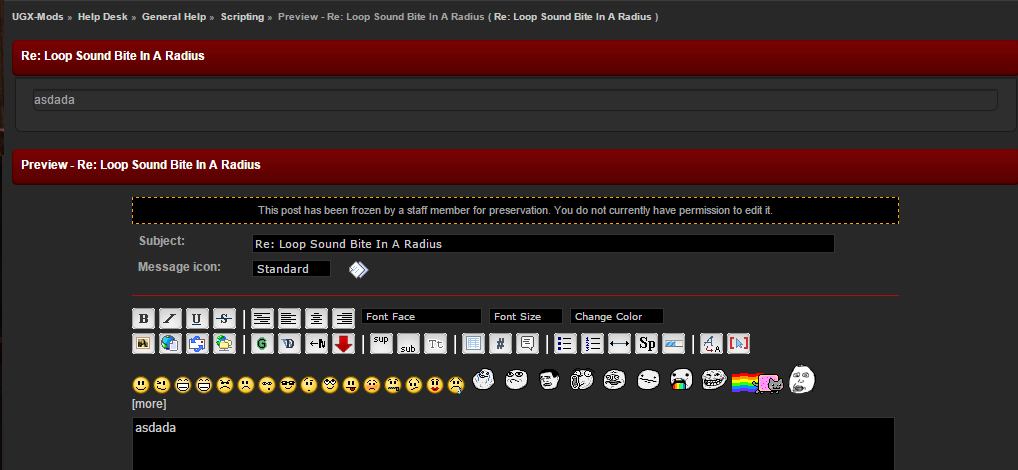Insert the forever alone crying emoticon
This screenshot has width=1018, height=470.
coord(484,379)
